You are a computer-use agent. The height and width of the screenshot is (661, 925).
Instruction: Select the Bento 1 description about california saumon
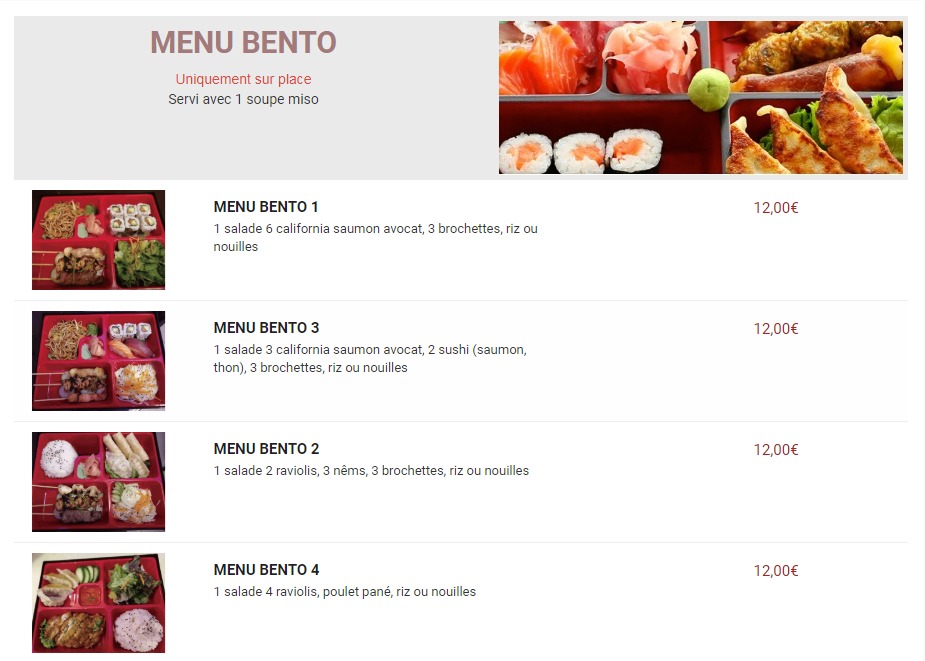(x=375, y=237)
